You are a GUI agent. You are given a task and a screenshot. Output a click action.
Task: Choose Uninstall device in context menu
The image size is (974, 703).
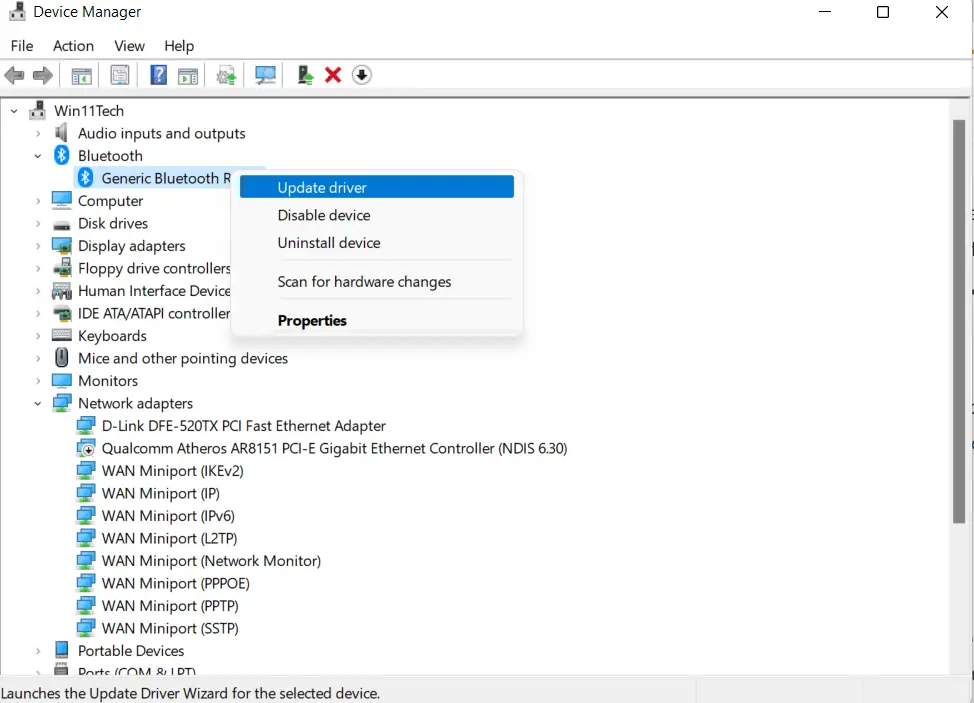pos(376,243)
